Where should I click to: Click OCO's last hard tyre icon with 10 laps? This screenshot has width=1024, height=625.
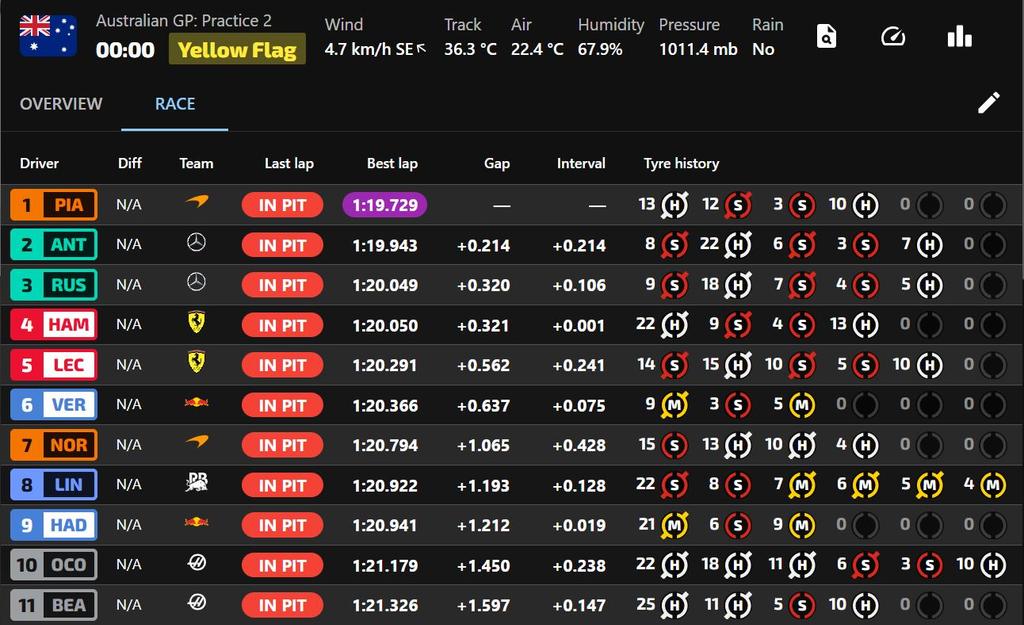[993, 566]
